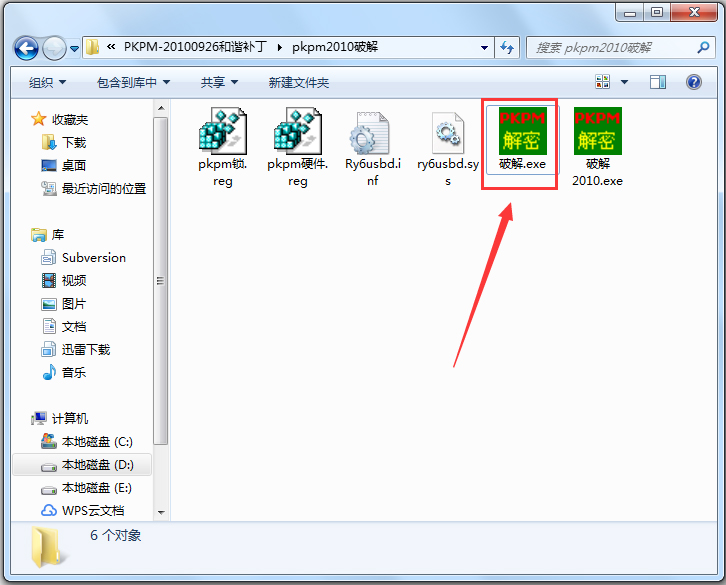Select the 破解2010.exe file

(597, 147)
